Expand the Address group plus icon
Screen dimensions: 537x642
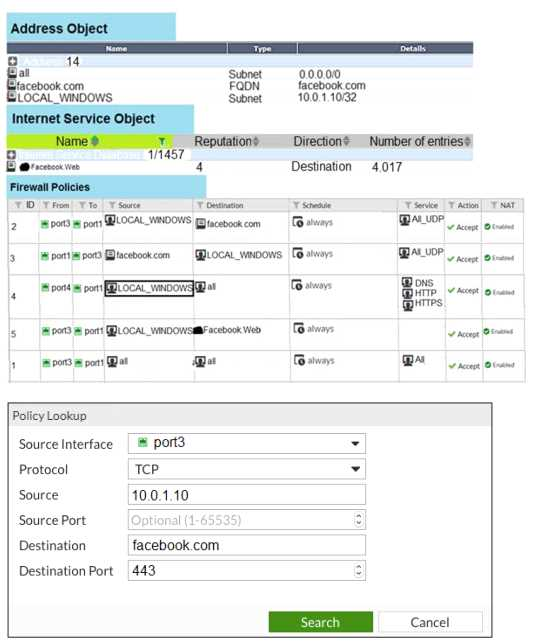(13, 61)
